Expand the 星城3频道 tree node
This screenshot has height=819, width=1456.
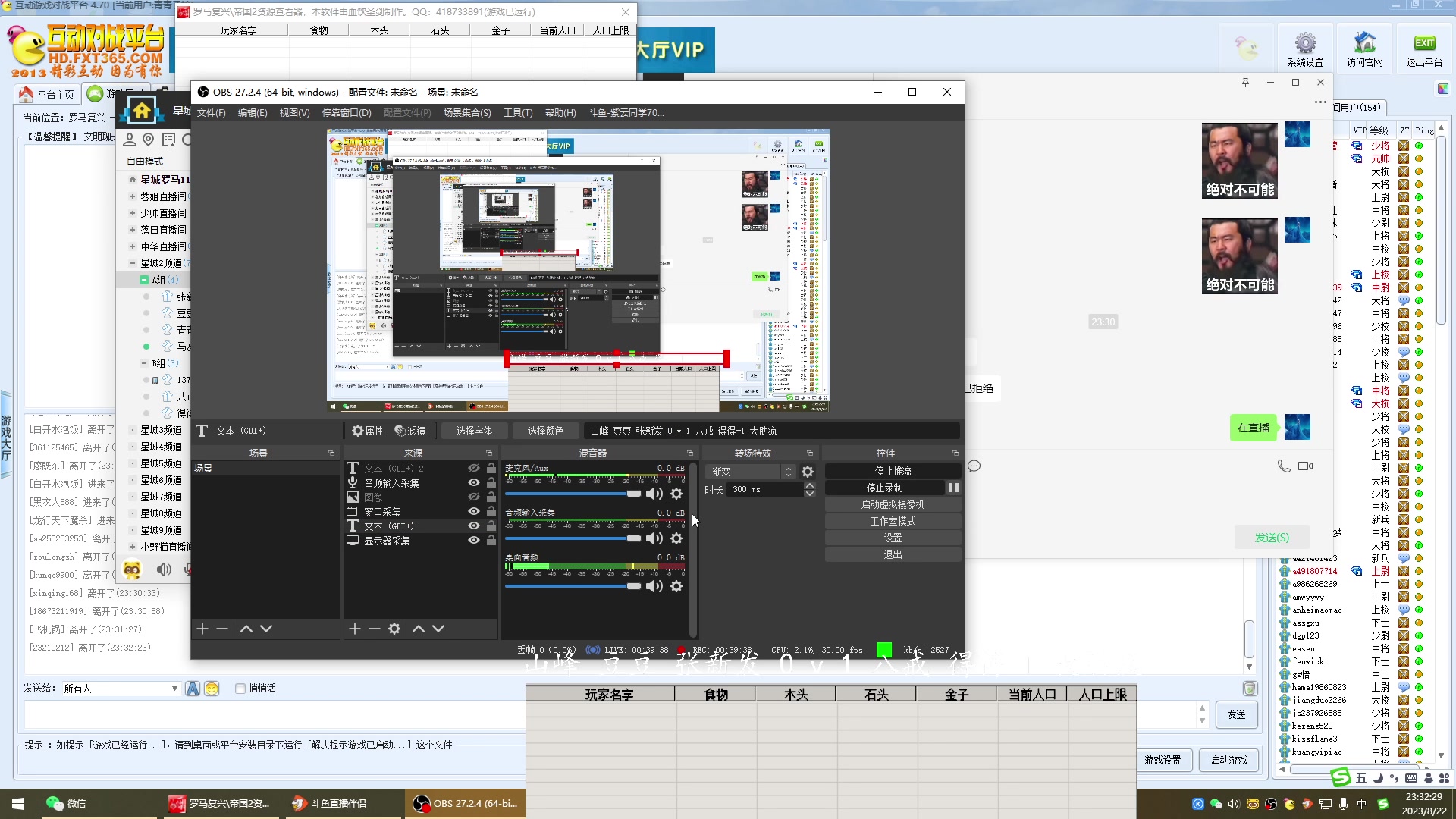tap(132, 430)
